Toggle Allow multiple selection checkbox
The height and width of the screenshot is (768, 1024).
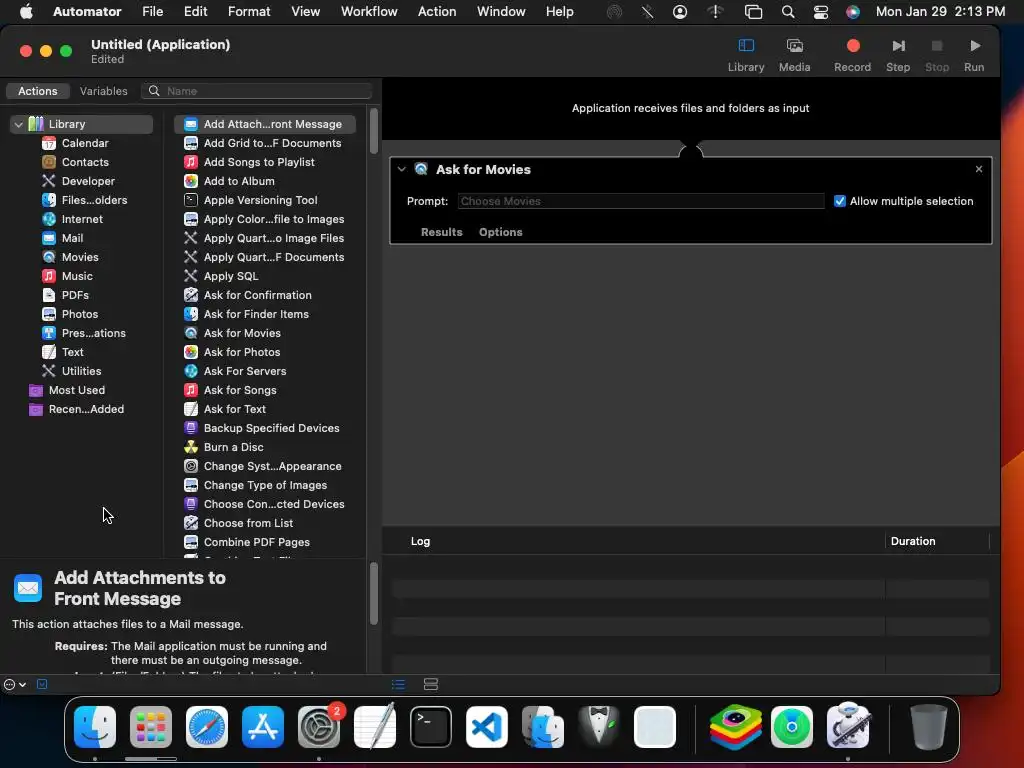(x=840, y=201)
